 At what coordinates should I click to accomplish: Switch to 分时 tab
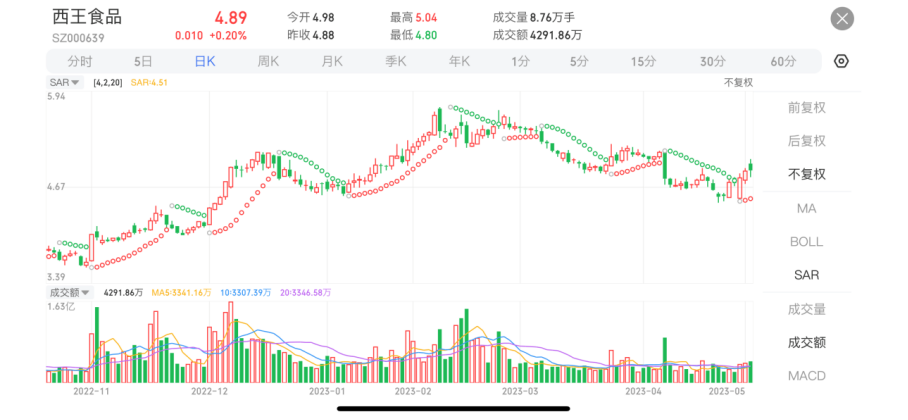pyautogui.click(x=80, y=61)
